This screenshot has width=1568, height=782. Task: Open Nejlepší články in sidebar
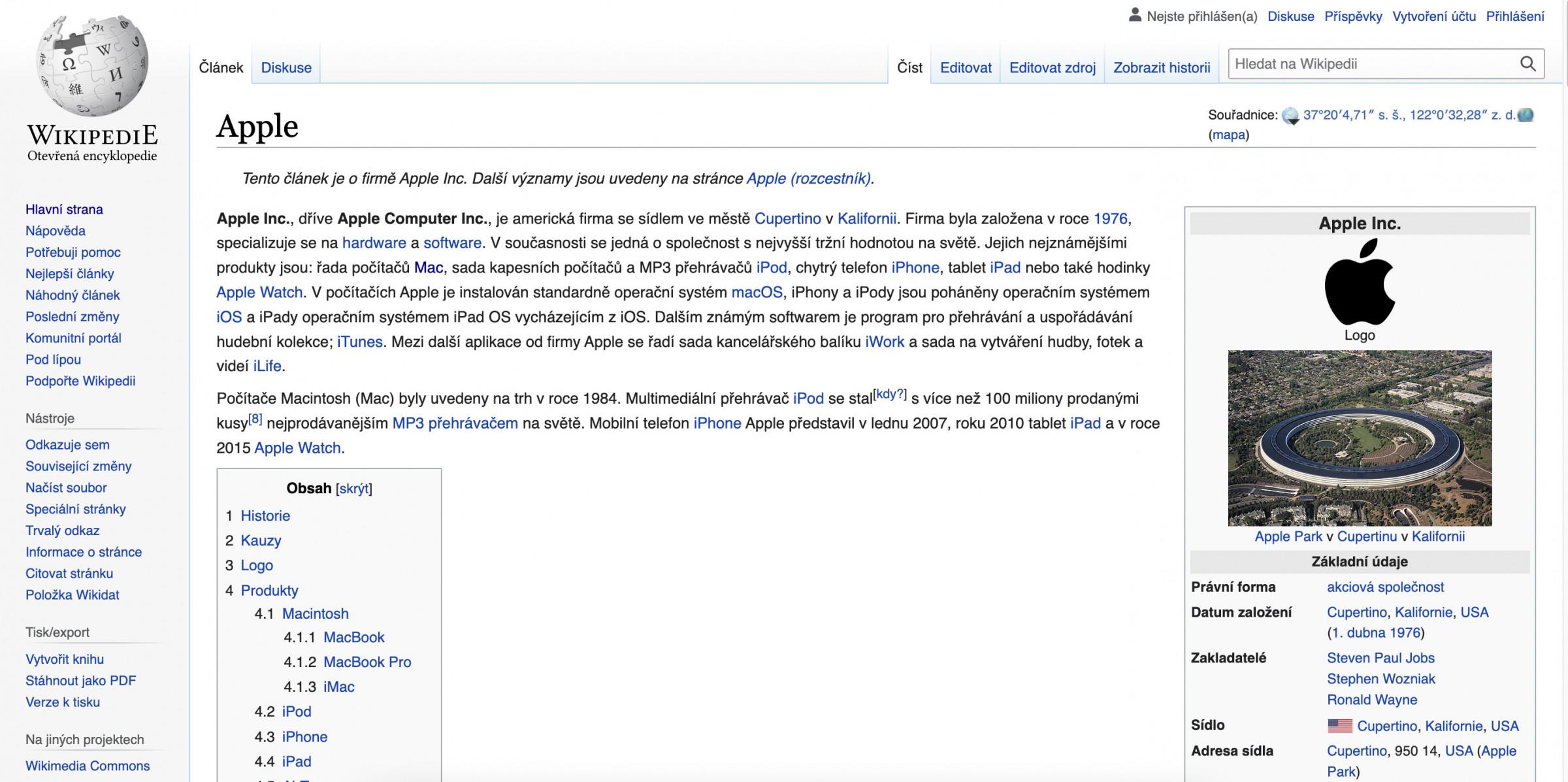coord(70,274)
